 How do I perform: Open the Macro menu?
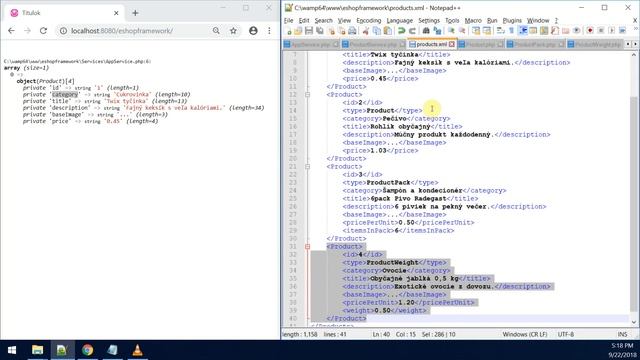pyautogui.click(x=473, y=20)
